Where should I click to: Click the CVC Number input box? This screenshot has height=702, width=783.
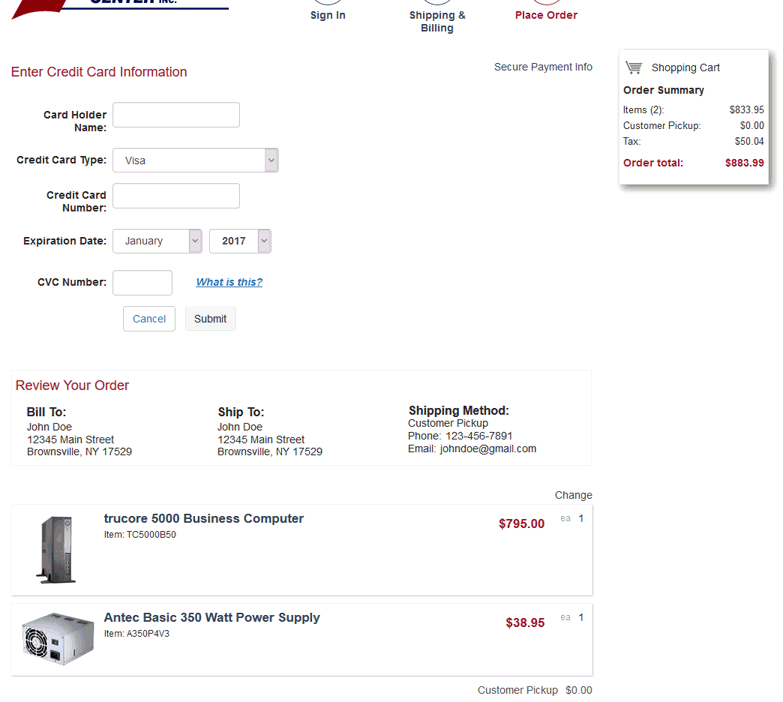point(142,283)
